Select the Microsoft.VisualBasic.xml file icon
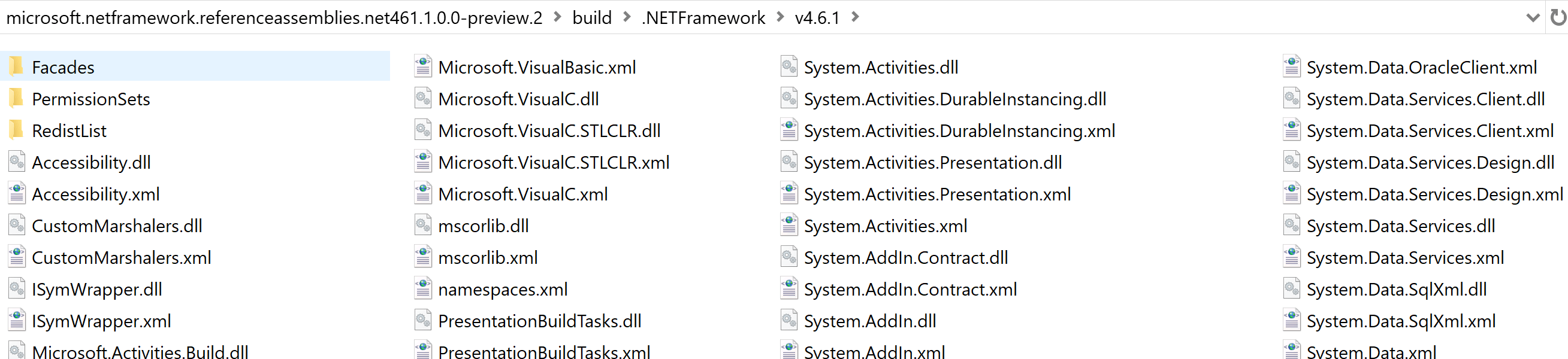The height and width of the screenshot is (359, 1568). 423,66
